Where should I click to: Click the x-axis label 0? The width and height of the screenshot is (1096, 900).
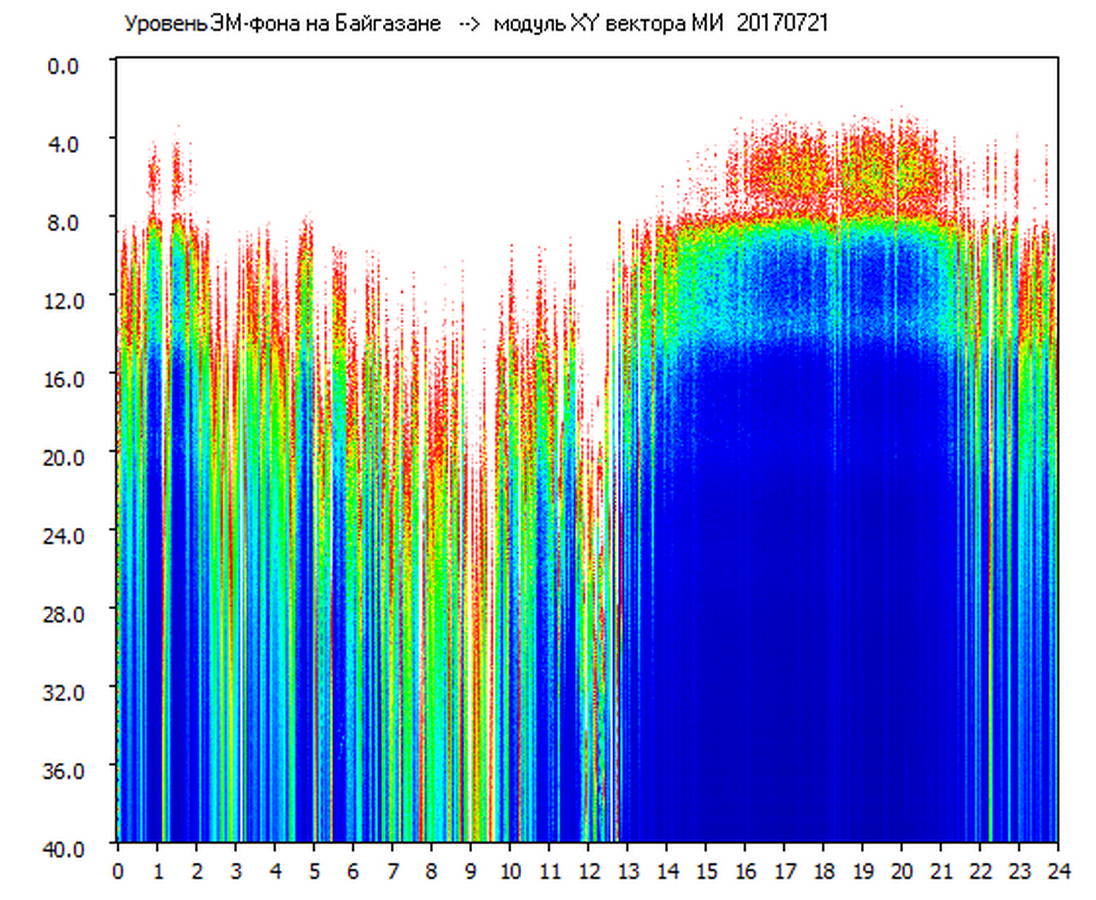(118, 871)
